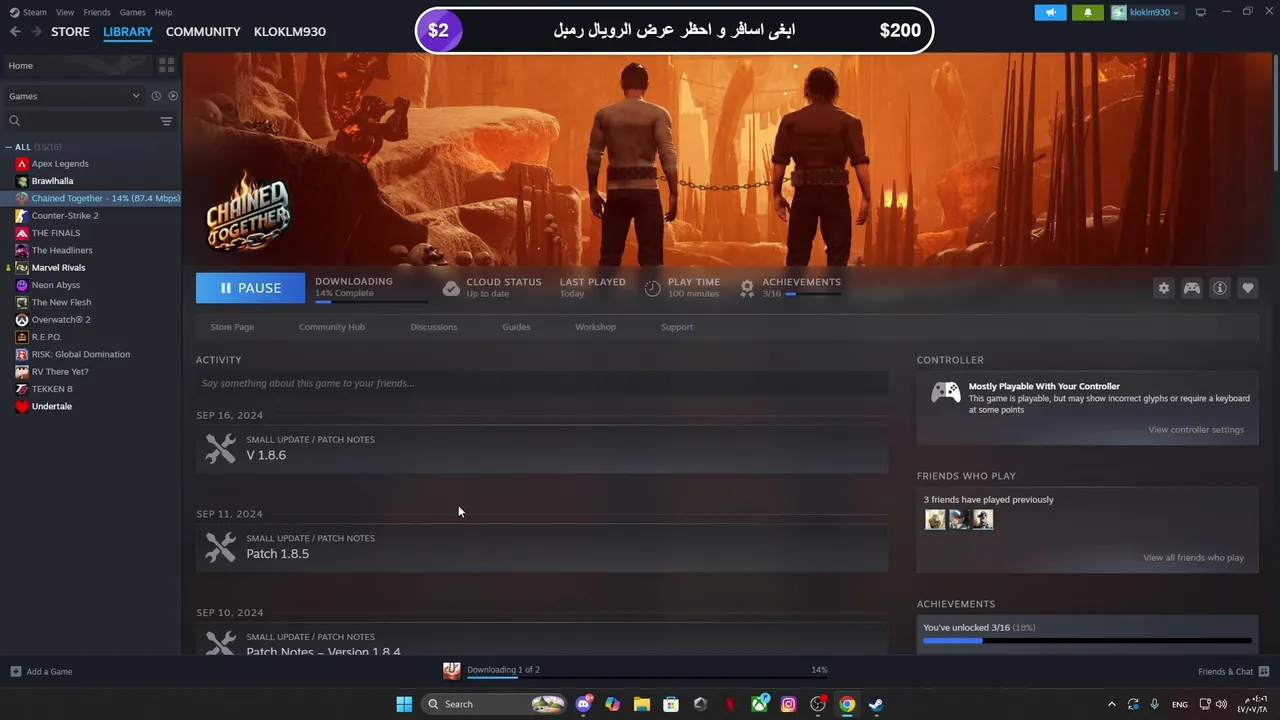
Task: Add to favorites heart icon
Action: coord(1247,288)
